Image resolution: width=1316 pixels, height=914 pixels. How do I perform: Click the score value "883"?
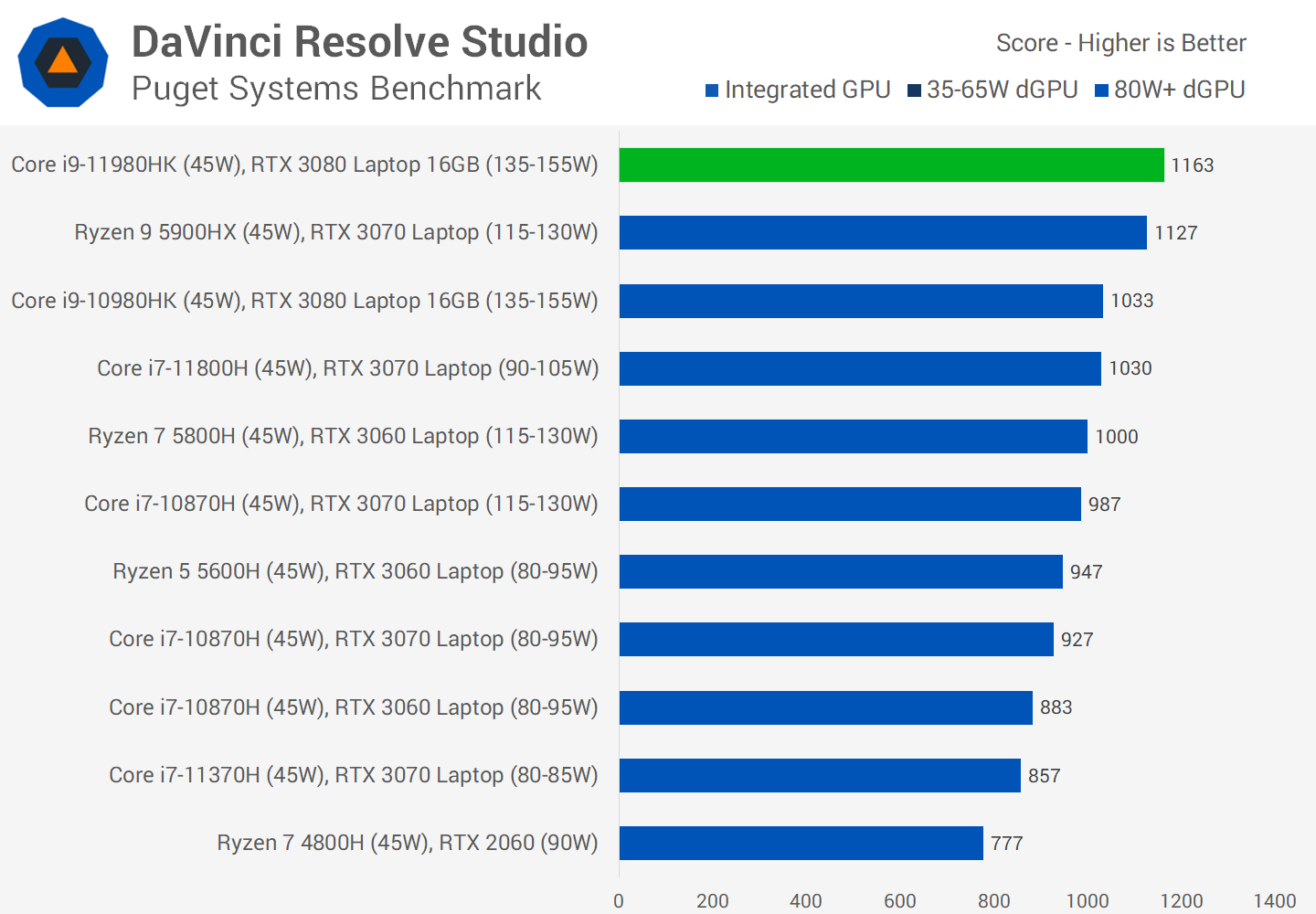point(1056,707)
